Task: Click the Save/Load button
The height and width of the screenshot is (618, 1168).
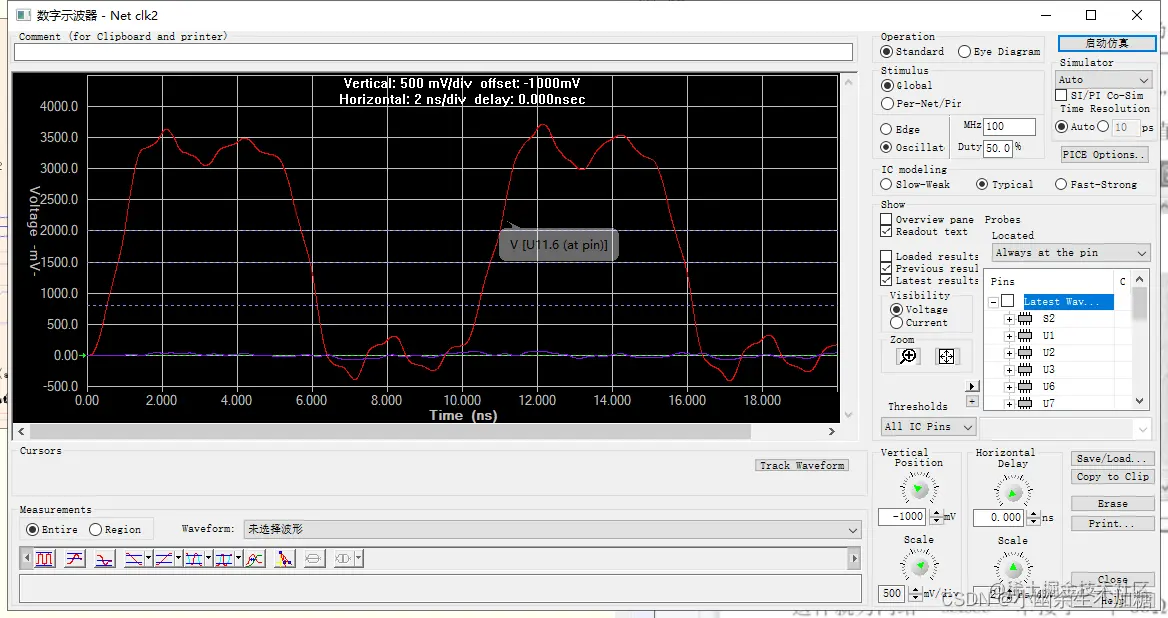Action: (x=1113, y=459)
